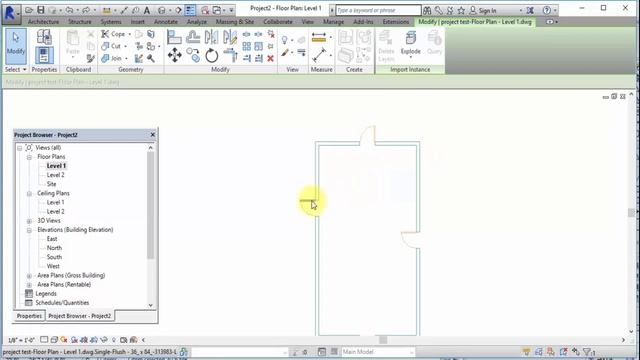Viewport: 640px width, 360px height.
Task: Activate the Move tool (four arrows)
Action: coord(174,55)
